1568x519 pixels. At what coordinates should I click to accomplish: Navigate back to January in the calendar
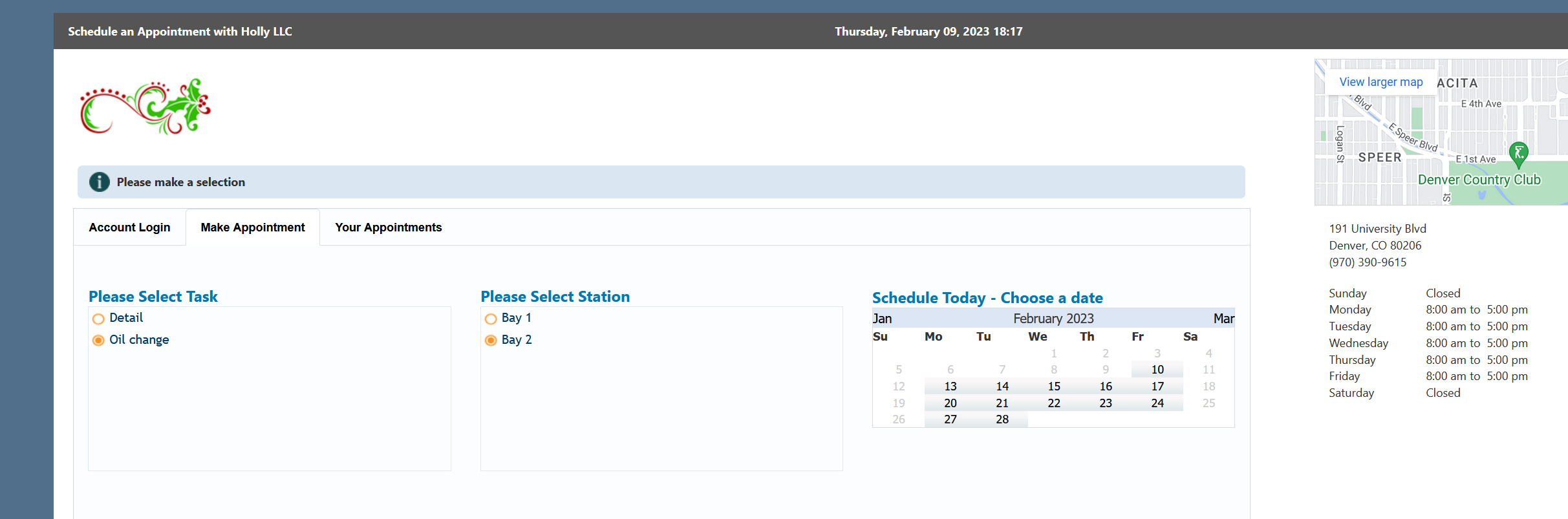coord(883,318)
